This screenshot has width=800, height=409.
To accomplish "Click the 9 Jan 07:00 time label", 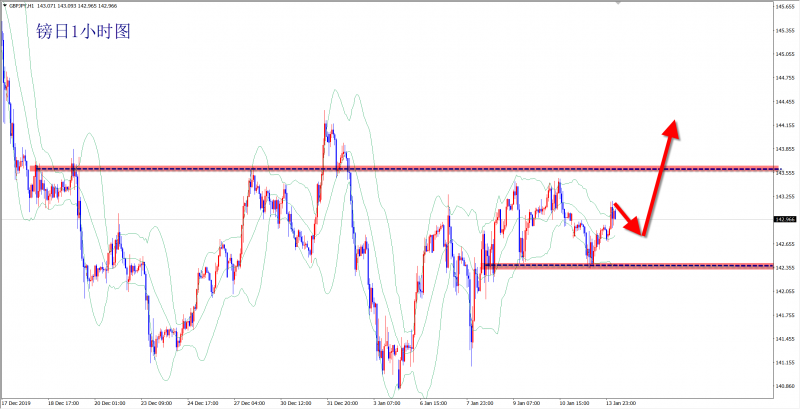I will point(527,403).
